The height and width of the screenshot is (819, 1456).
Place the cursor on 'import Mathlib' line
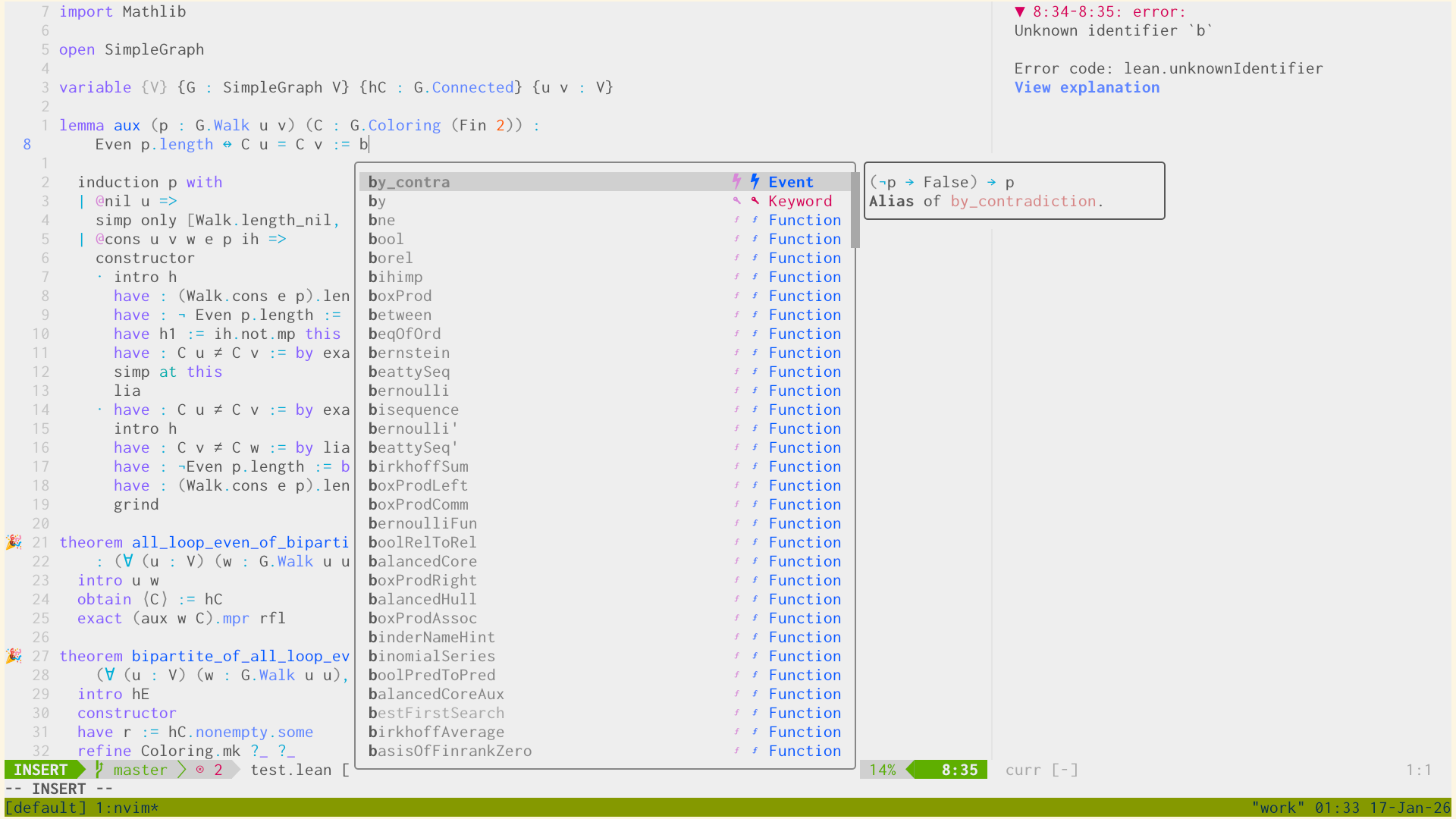point(122,11)
